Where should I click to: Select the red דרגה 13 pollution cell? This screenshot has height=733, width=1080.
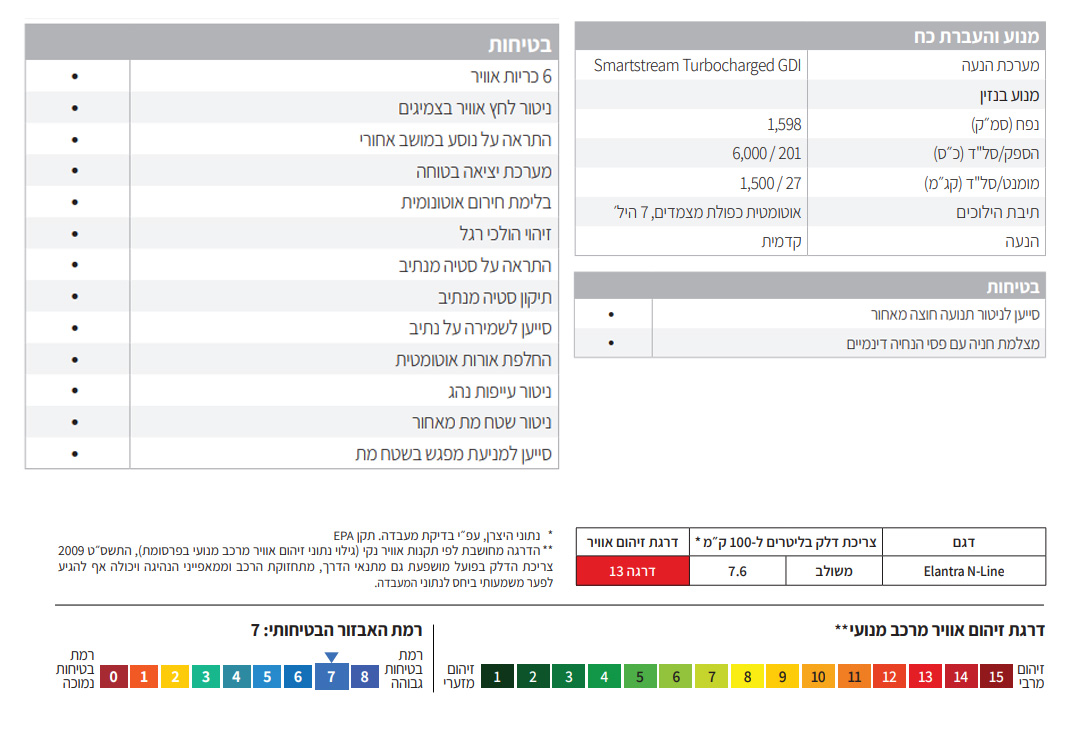(632, 571)
